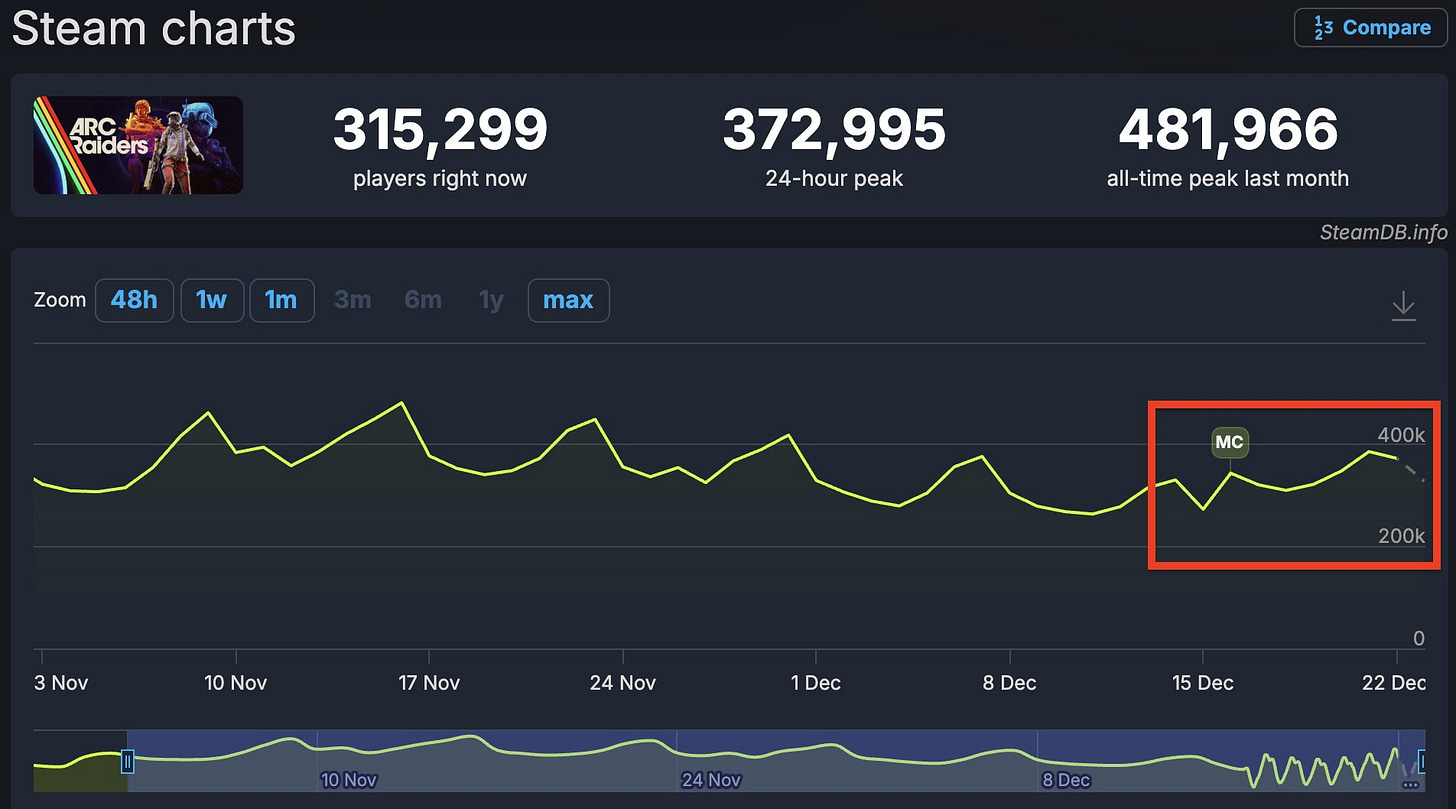Click the 200k y-axis label
The image size is (1456, 809).
pyautogui.click(x=1401, y=536)
